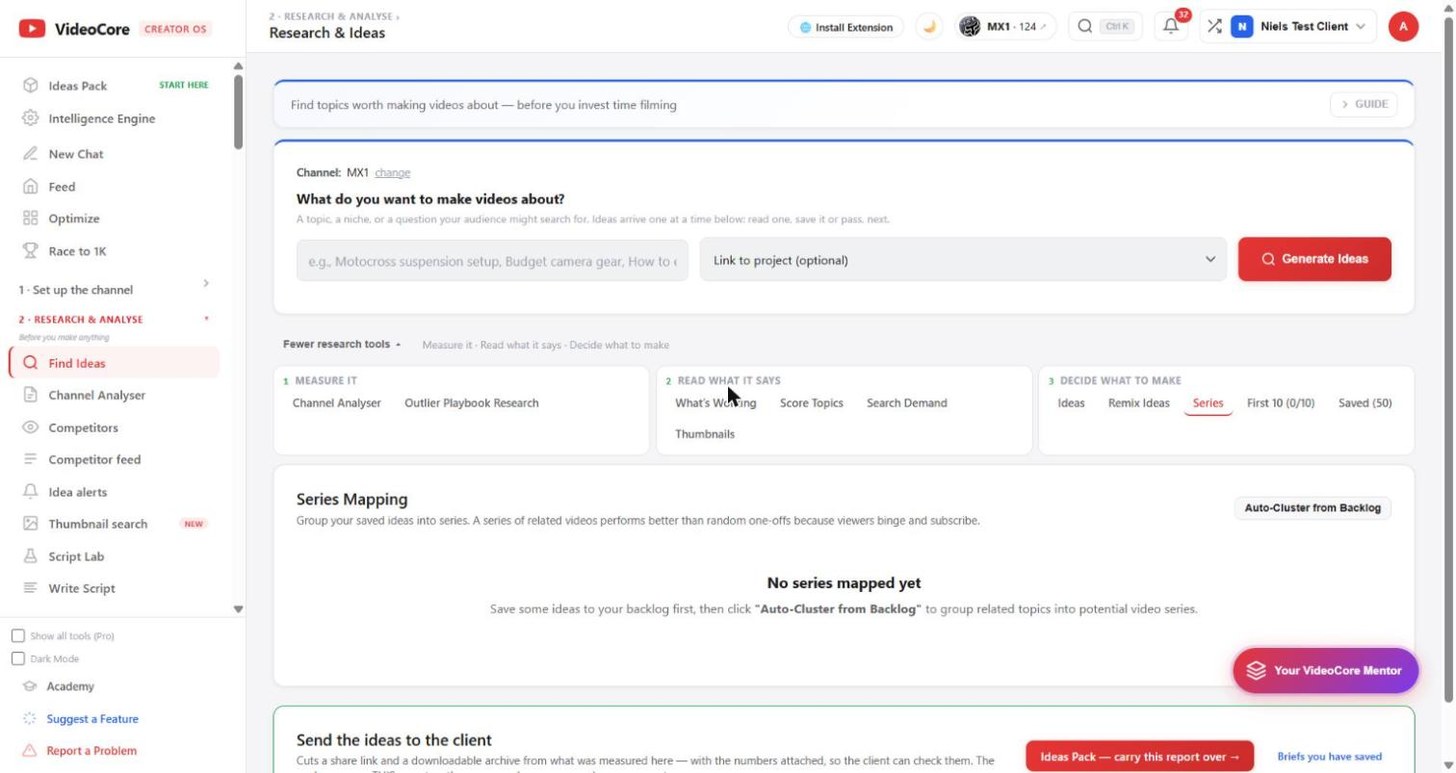Click the red A profile avatar
This screenshot has width=1456, height=773.
coord(1403,27)
